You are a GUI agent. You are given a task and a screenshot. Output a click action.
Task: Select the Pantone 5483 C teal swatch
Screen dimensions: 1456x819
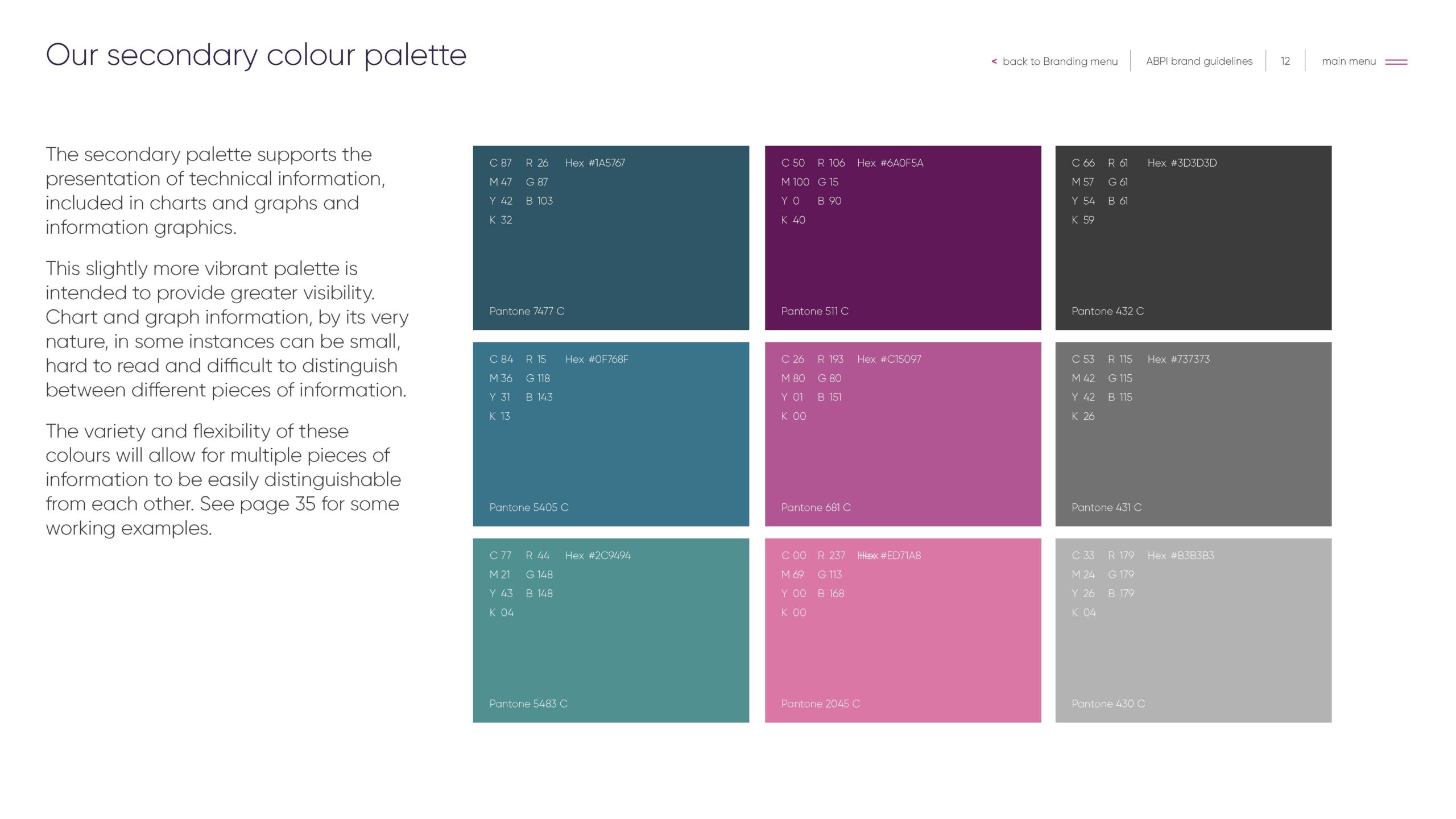[x=611, y=643]
